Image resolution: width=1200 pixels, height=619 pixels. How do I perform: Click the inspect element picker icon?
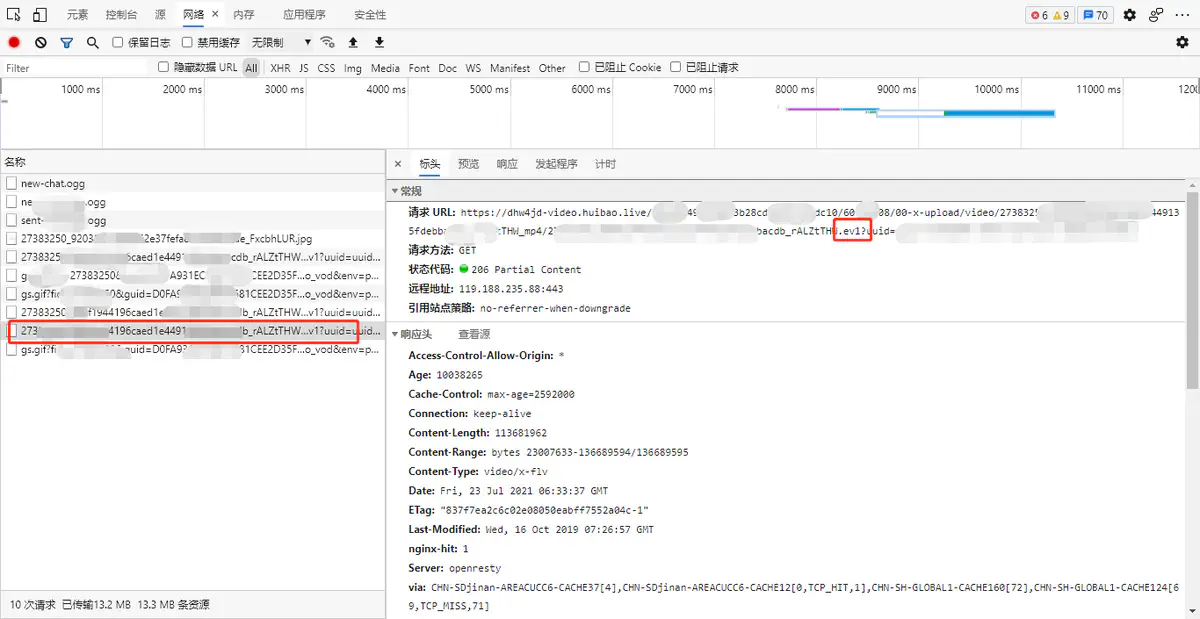tap(14, 15)
